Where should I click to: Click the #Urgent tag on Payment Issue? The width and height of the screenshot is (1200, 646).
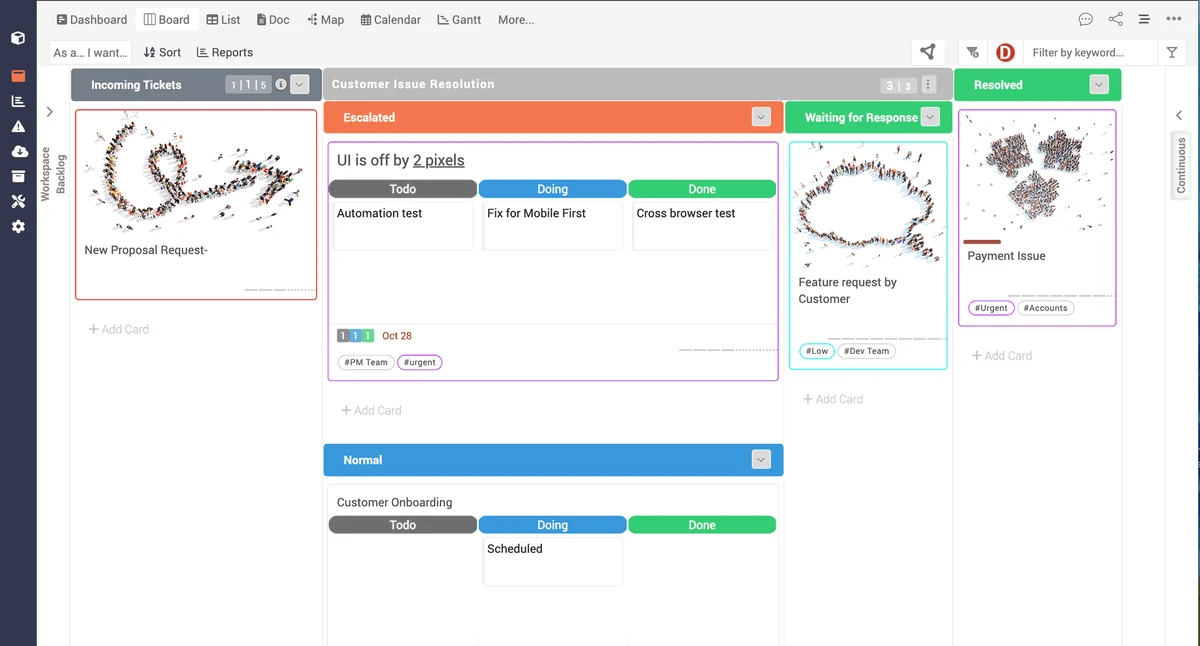(x=991, y=308)
